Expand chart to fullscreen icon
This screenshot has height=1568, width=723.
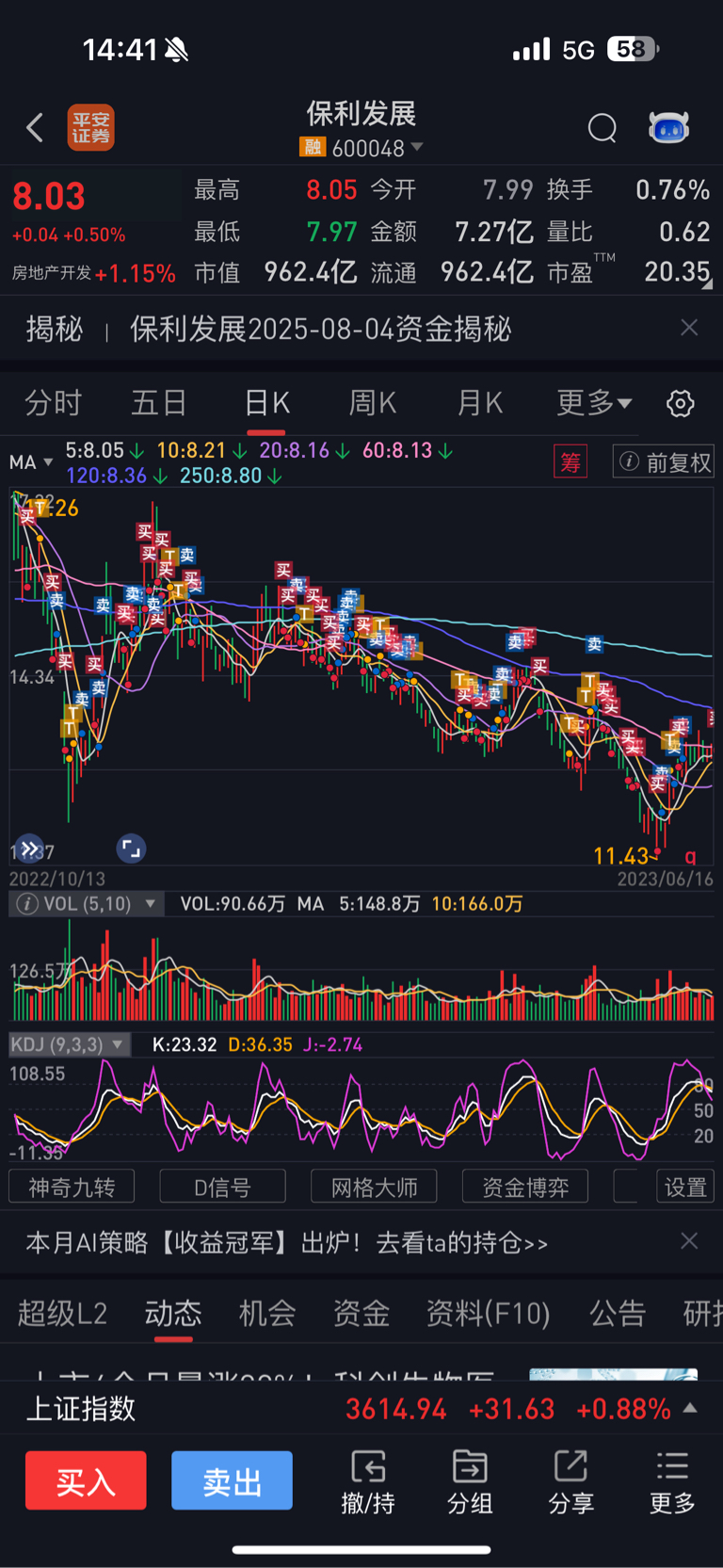pyautogui.click(x=131, y=849)
